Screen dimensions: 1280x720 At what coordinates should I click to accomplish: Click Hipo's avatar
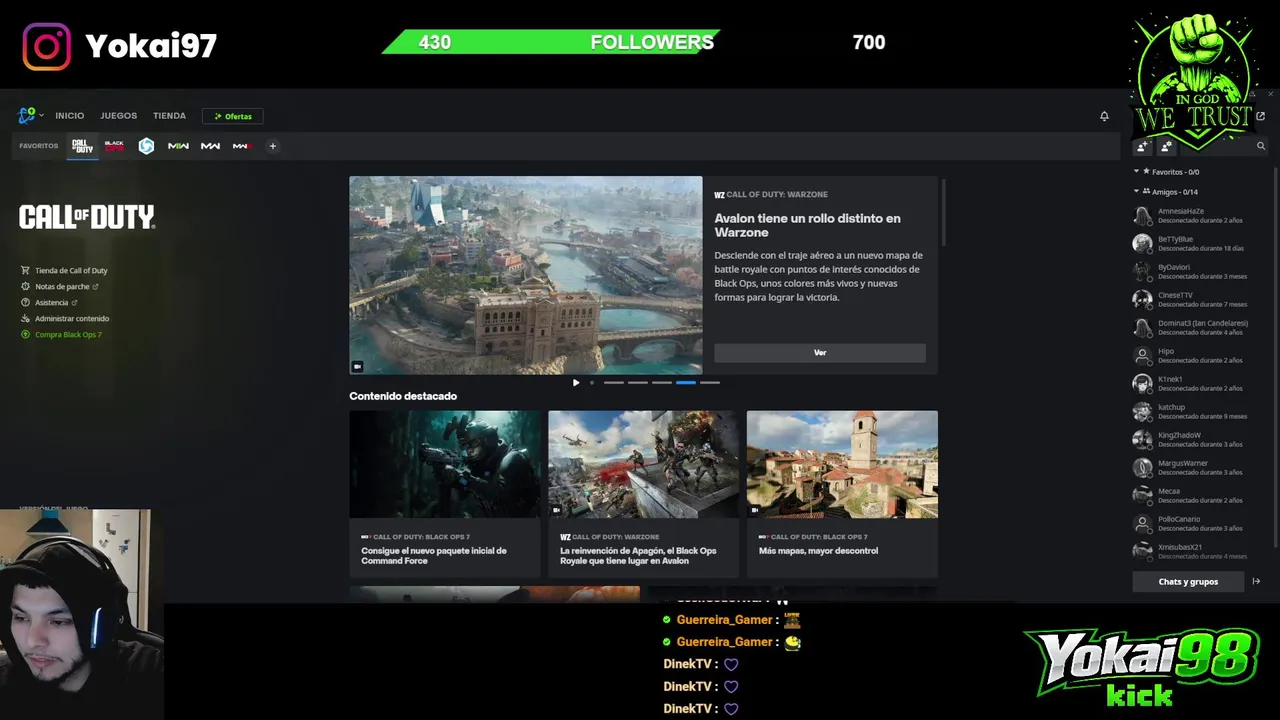pos(1142,355)
